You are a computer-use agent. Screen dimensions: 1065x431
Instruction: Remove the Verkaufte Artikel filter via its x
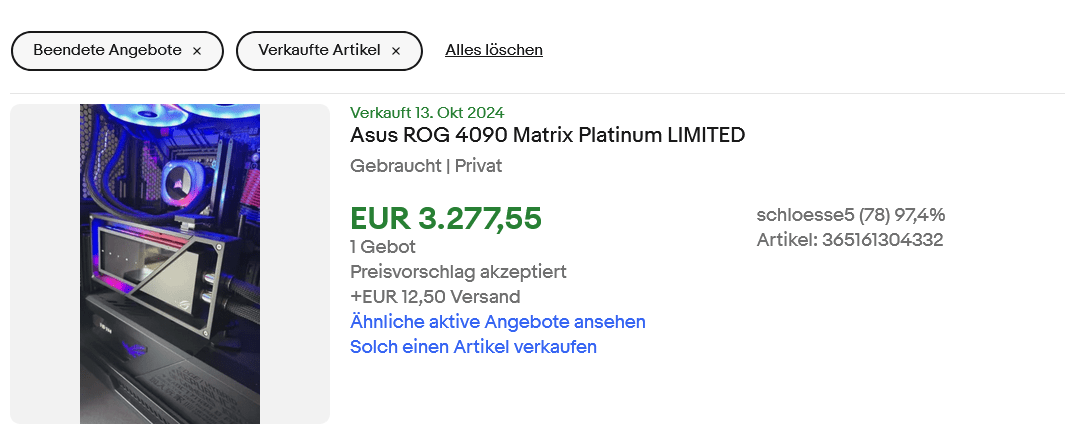396,51
